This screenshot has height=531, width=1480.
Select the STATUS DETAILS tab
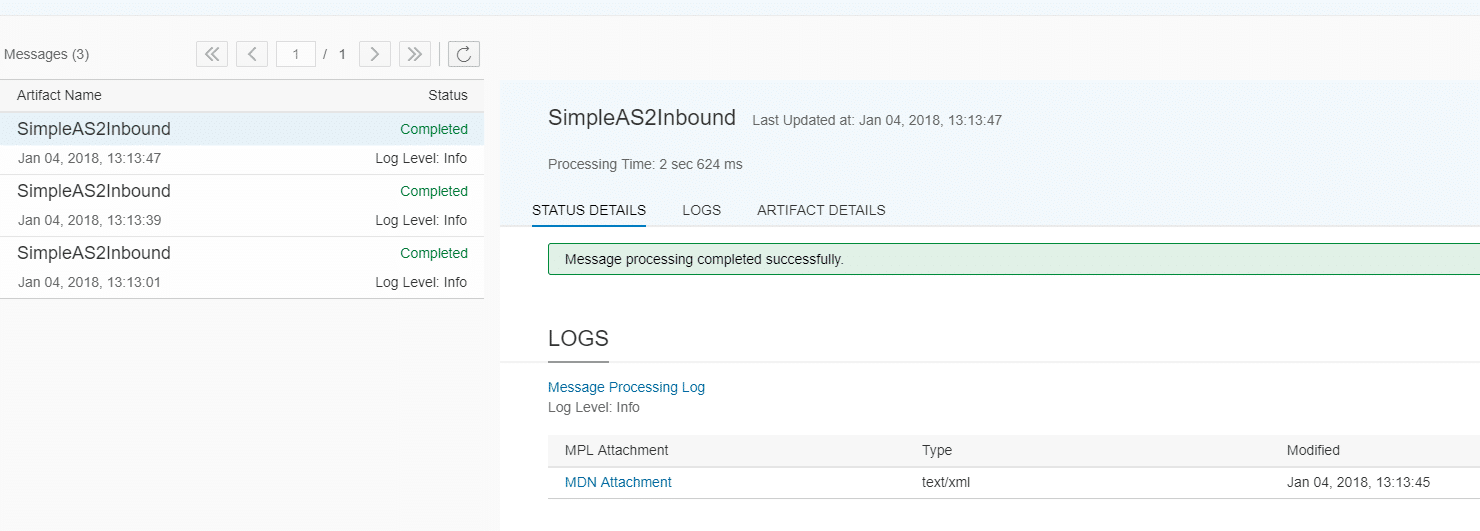tap(589, 210)
